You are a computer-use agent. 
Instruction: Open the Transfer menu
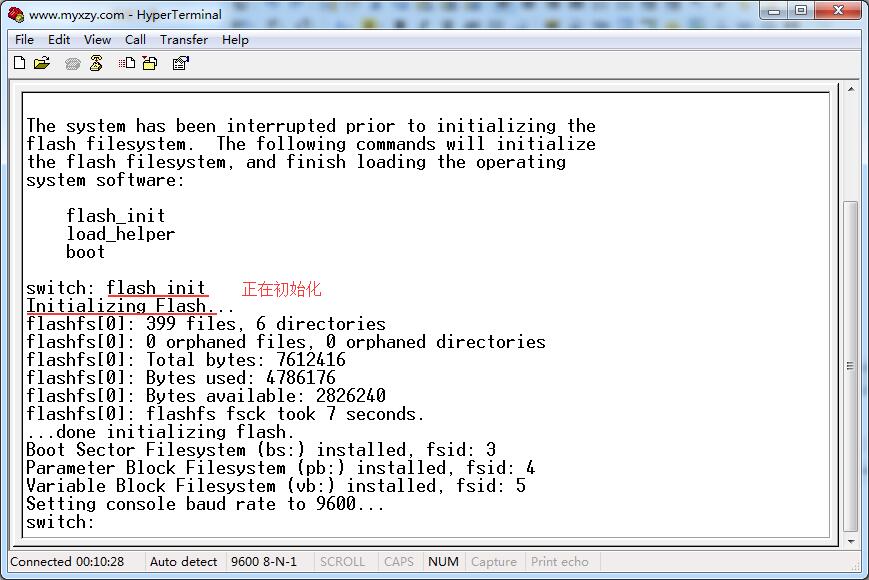click(184, 39)
